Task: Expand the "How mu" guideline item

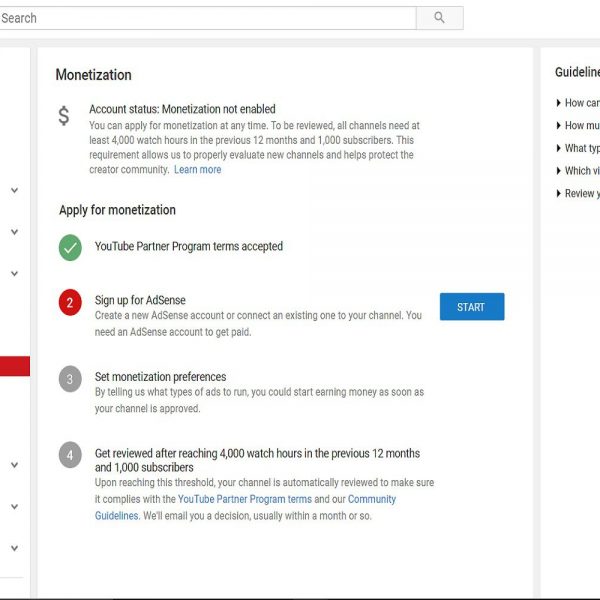Action: click(578, 125)
